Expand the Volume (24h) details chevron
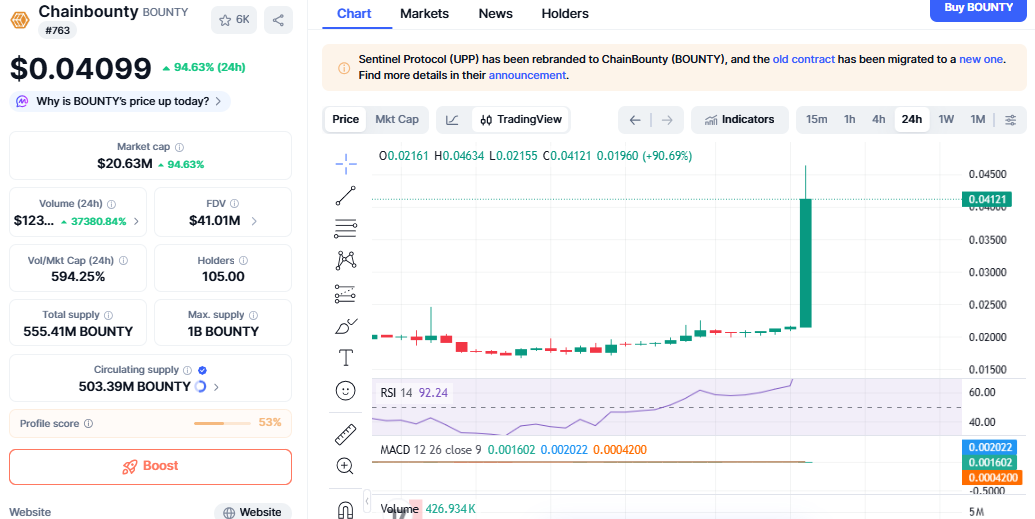The image size is (1035, 519). (x=136, y=221)
